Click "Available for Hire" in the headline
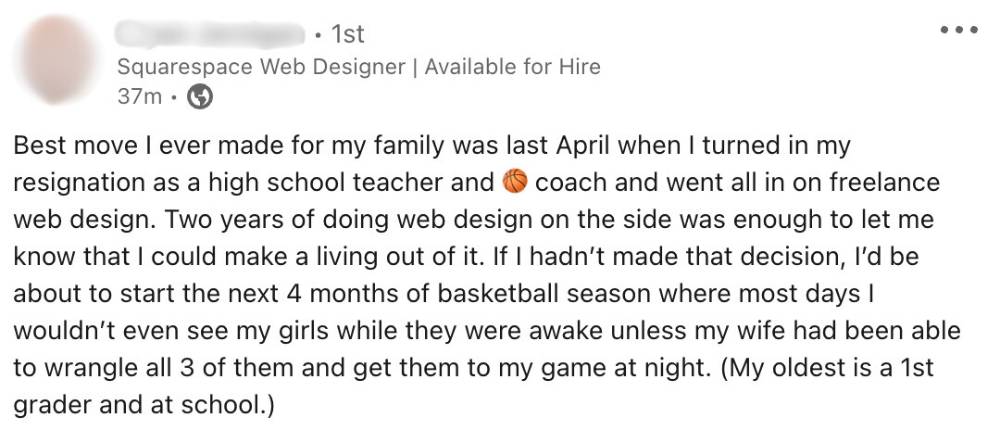This screenshot has width=1000, height=430. pyautogui.click(x=513, y=67)
